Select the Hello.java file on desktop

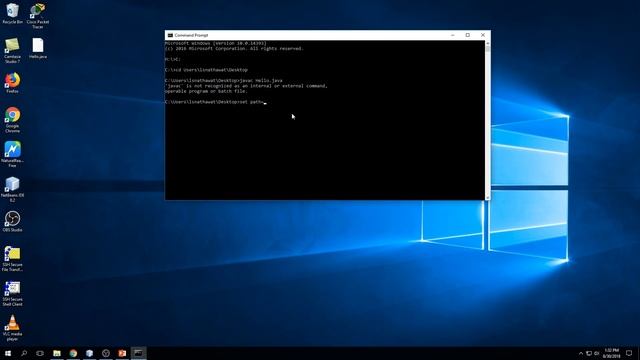(x=38, y=48)
